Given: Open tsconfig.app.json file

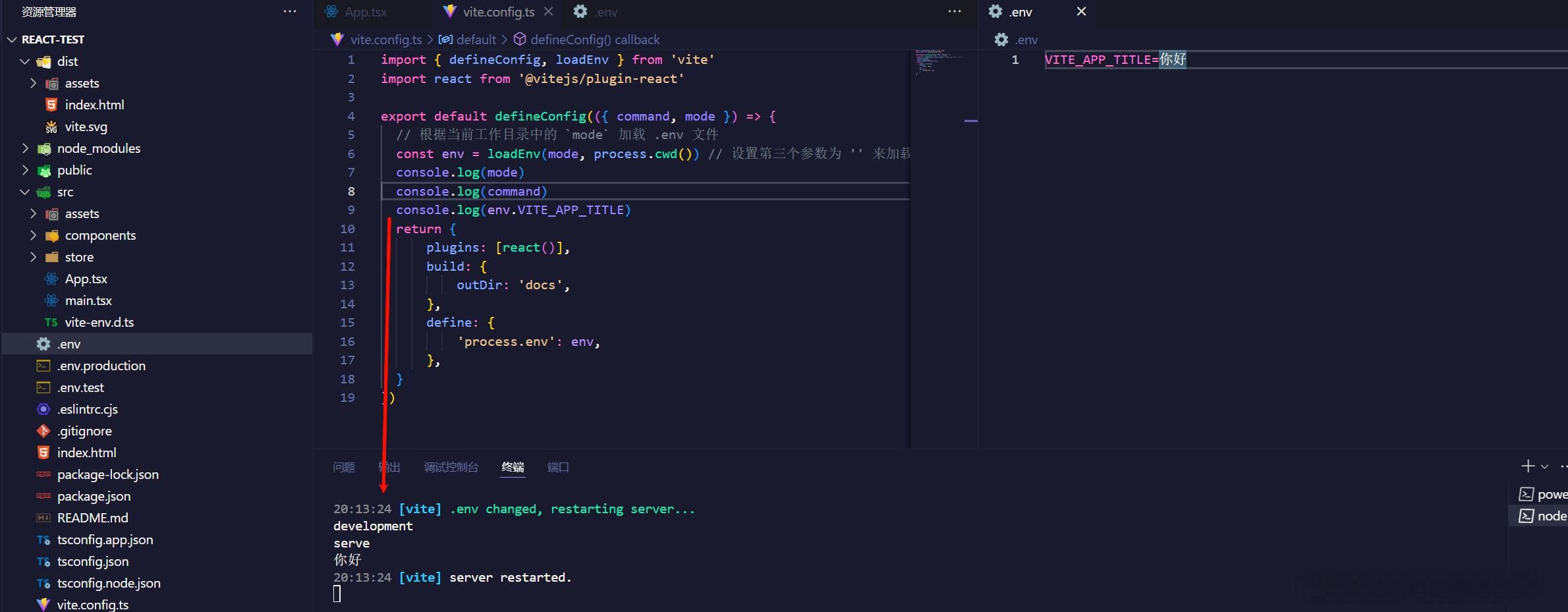Looking at the screenshot, I should [x=105, y=540].
